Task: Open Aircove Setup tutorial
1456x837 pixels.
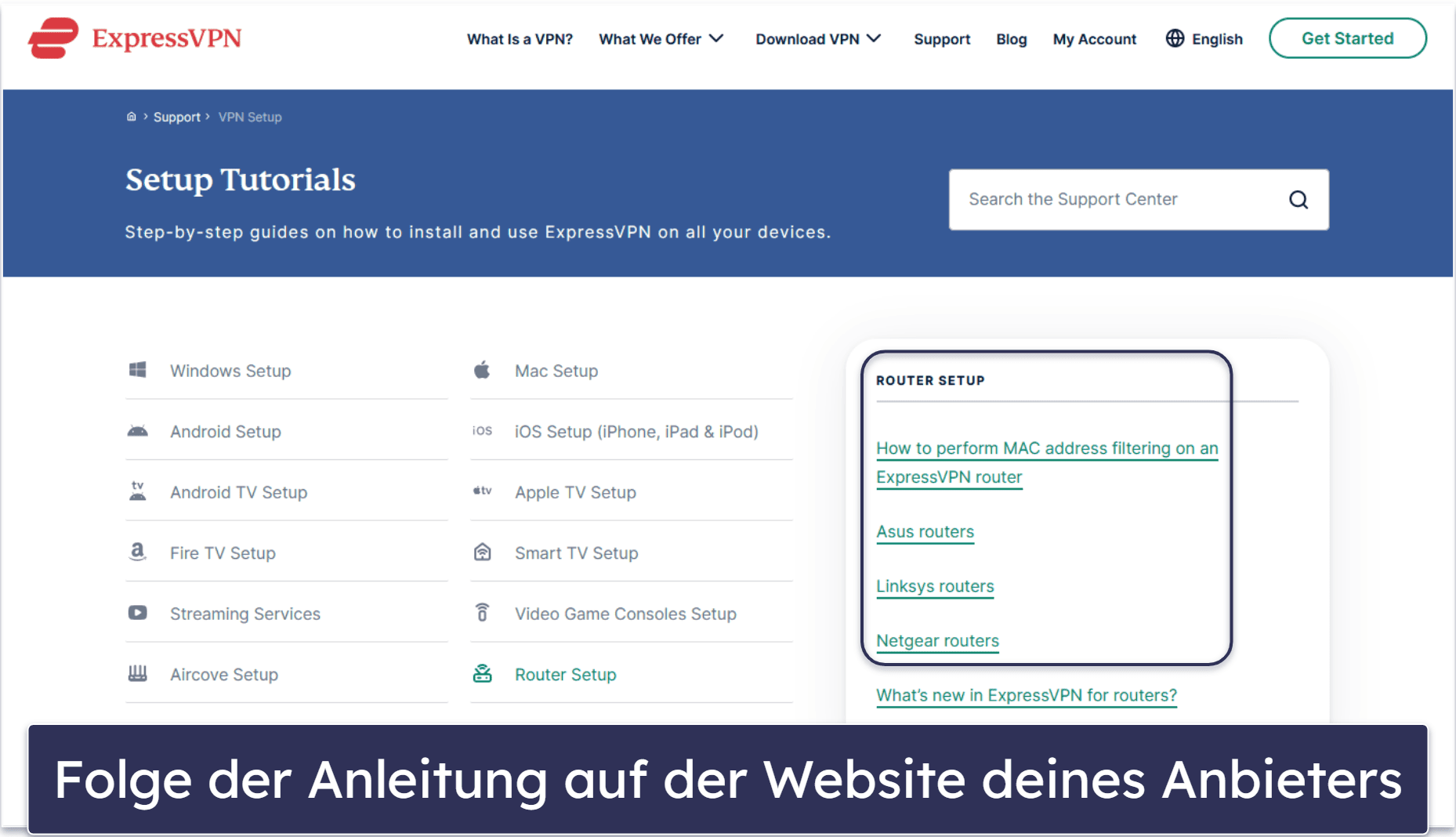Action: [224, 675]
